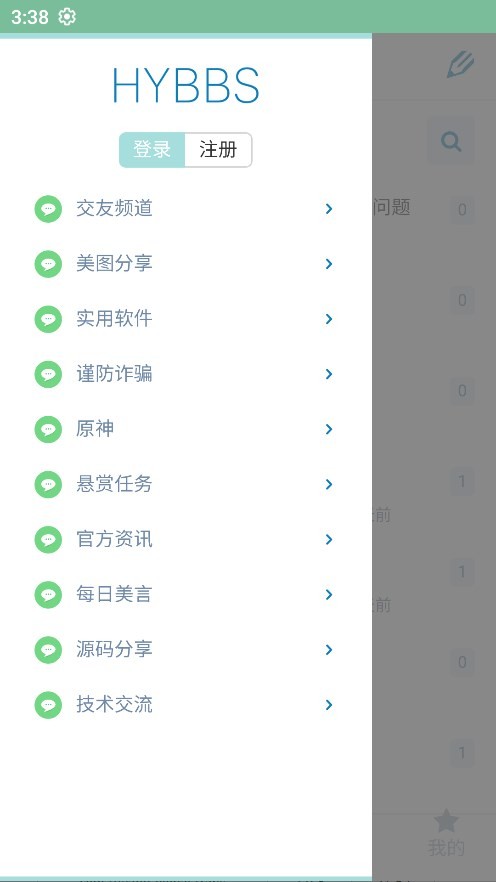Screen dimensions: 496x882
Task: Expand 悬赏任务 via its chevron arrow
Action: pos(329,484)
